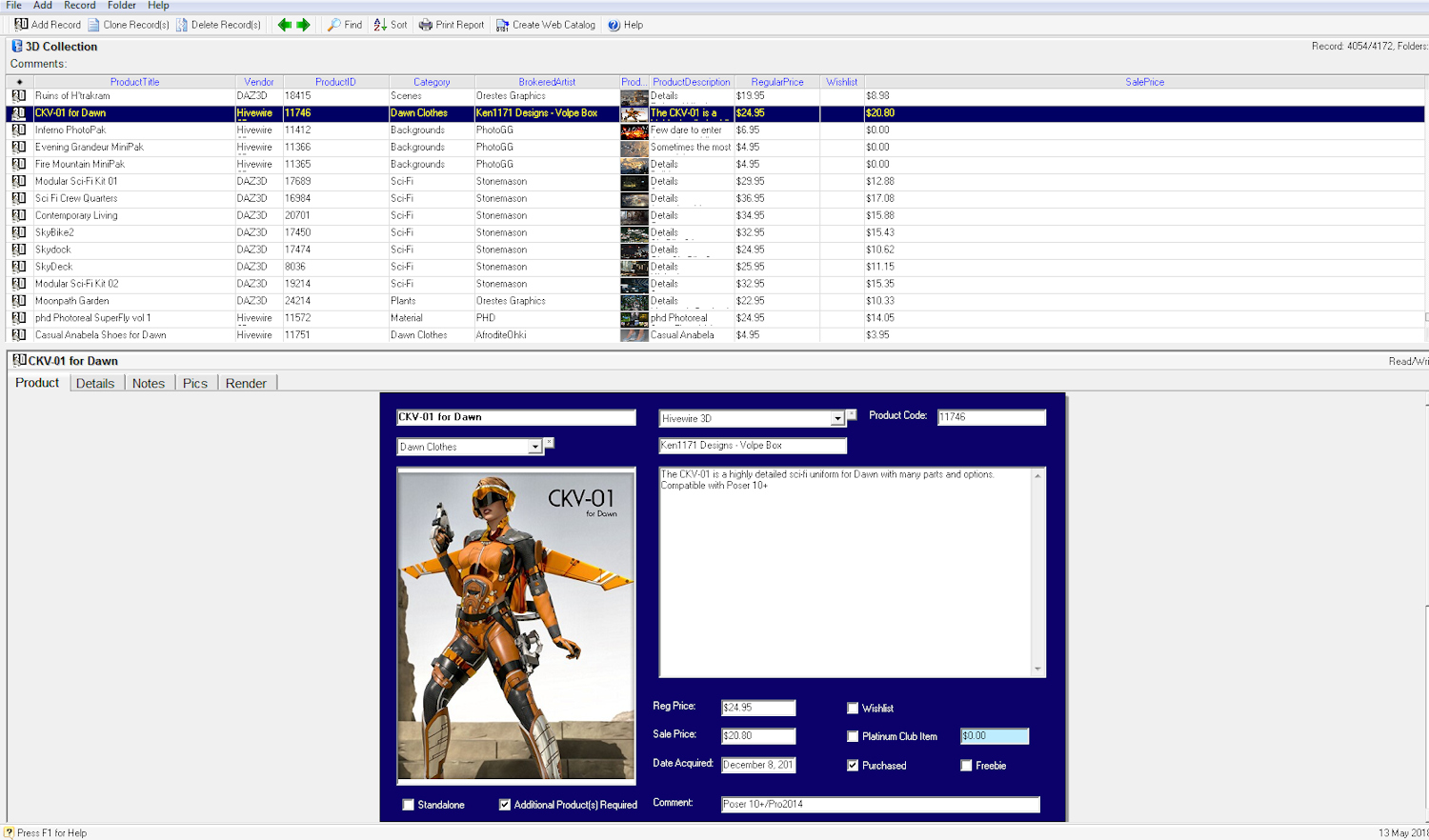Image resolution: width=1429 pixels, height=840 pixels.
Task: Go to next record with green right arrow
Action: [303, 25]
